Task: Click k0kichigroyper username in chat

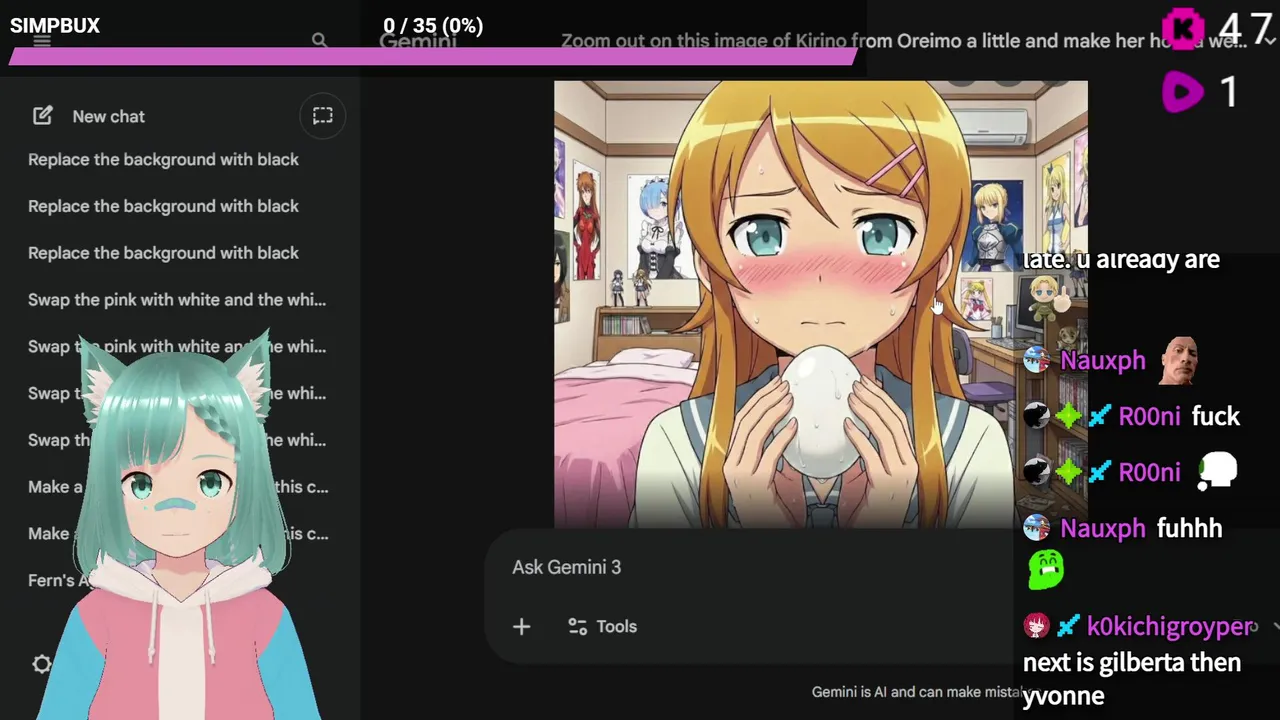Action: pyautogui.click(x=1169, y=626)
